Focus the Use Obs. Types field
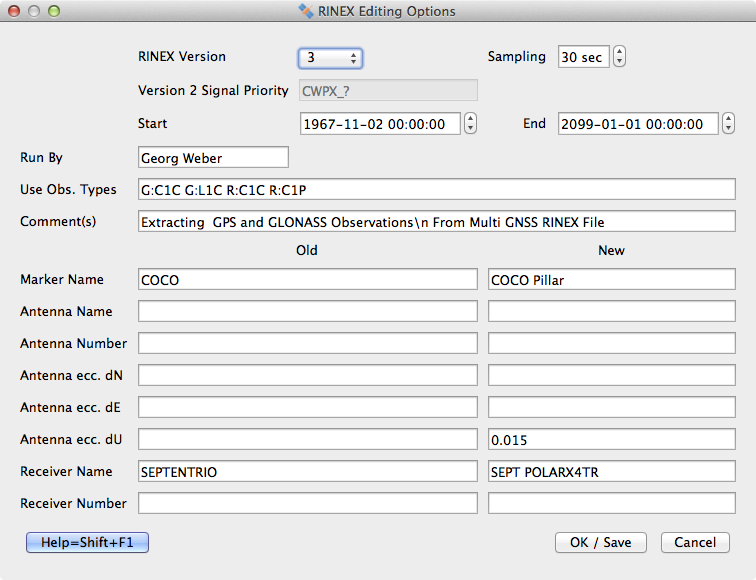 coord(437,190)
